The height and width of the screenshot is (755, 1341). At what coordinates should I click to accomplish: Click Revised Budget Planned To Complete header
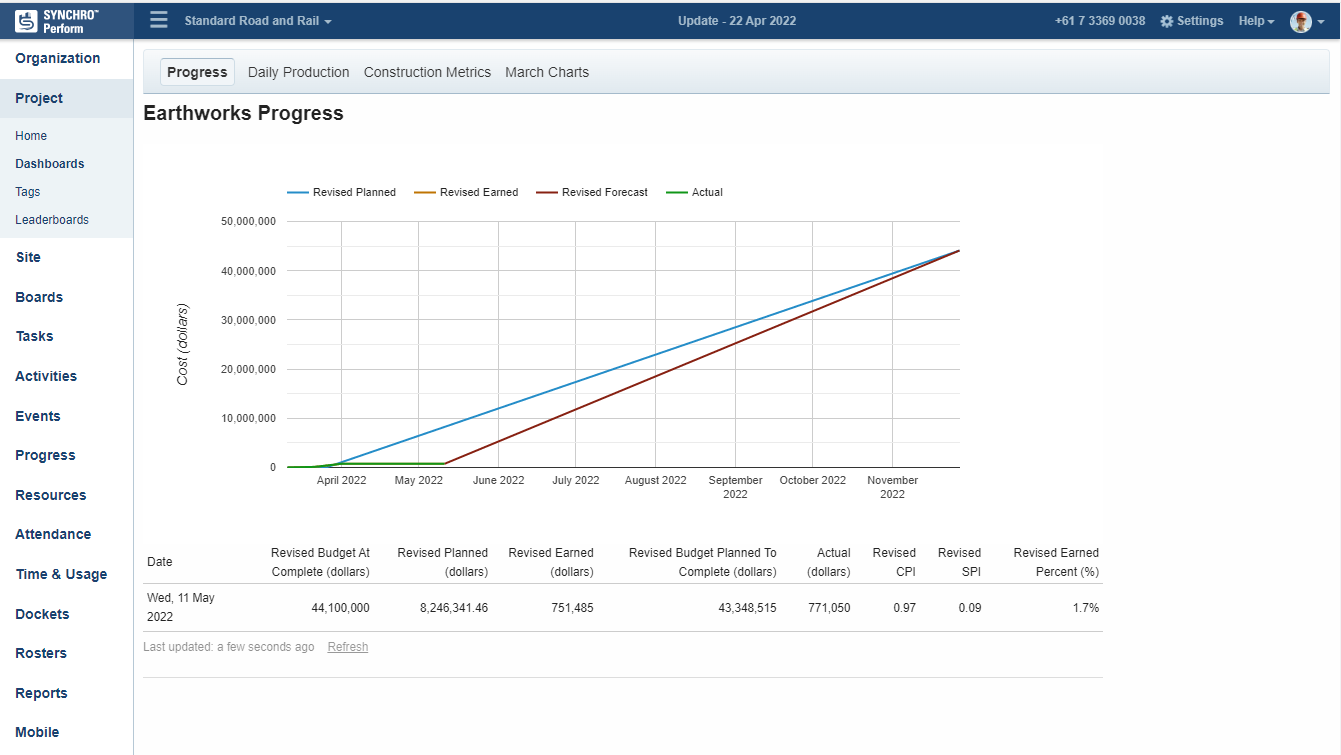[x=703, y=562]
